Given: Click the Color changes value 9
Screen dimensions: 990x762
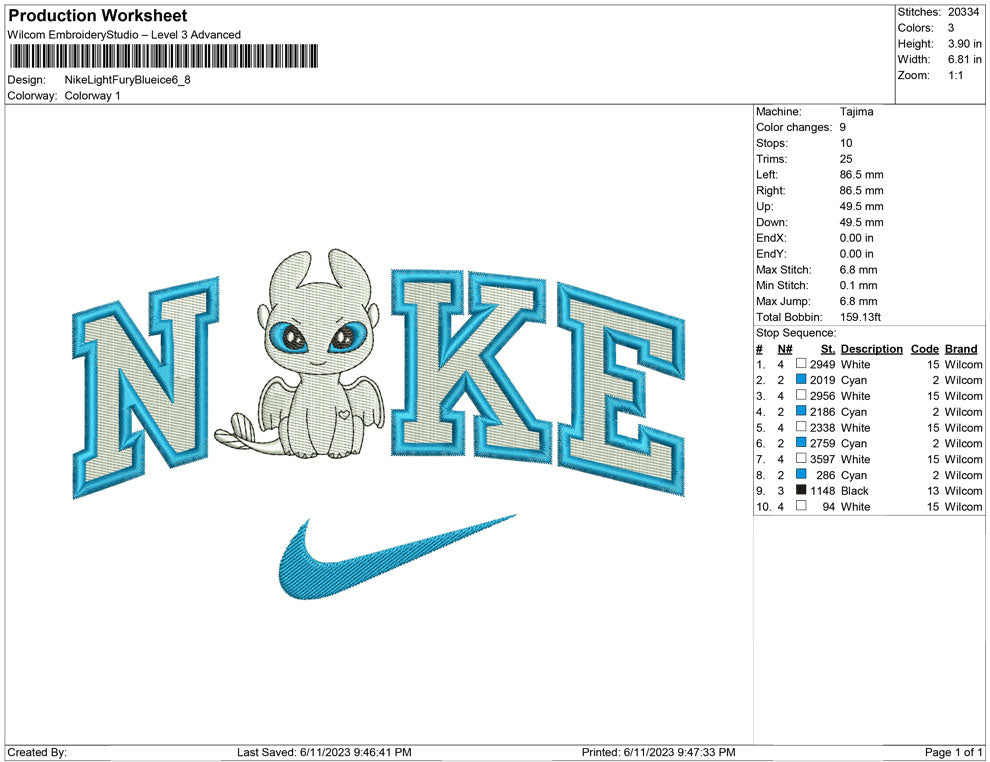Looking at the screenshot, I should 842,128.
